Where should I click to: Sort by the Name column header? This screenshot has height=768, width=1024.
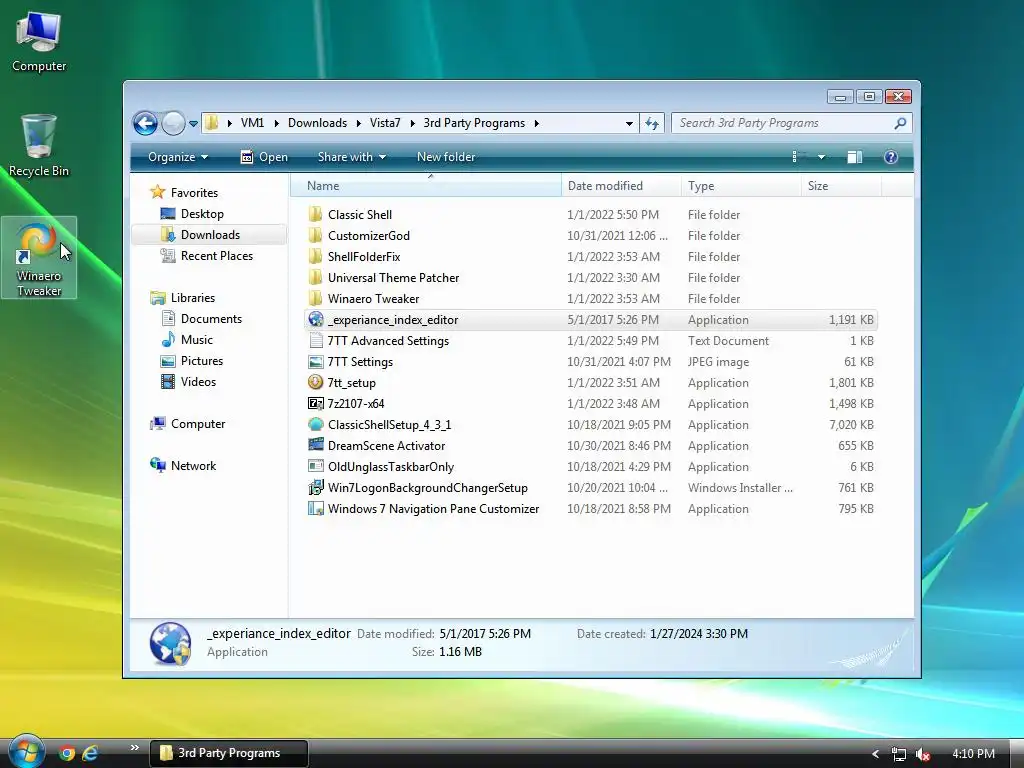(425, 185)
